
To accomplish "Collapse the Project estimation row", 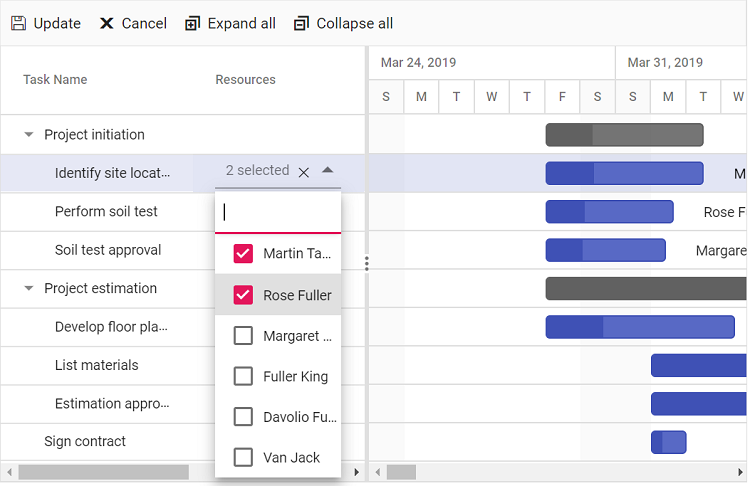I will tap(29, 288).
